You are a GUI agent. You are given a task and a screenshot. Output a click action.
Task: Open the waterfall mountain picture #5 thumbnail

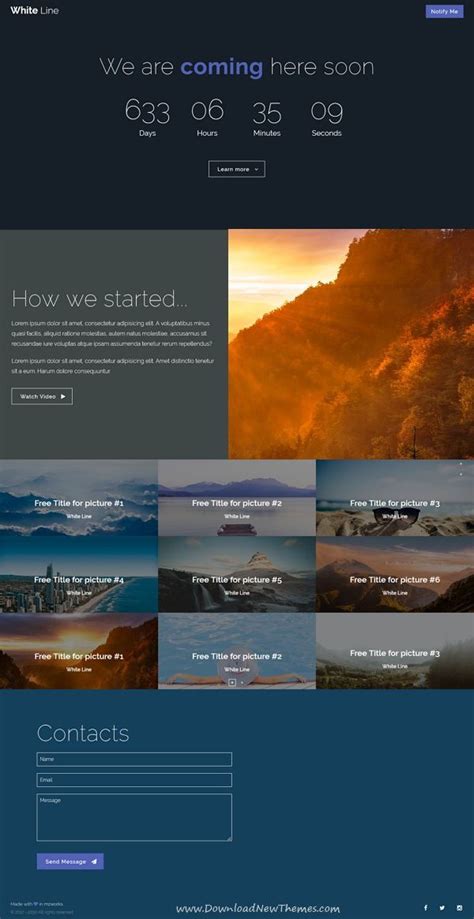coord(237,575)
